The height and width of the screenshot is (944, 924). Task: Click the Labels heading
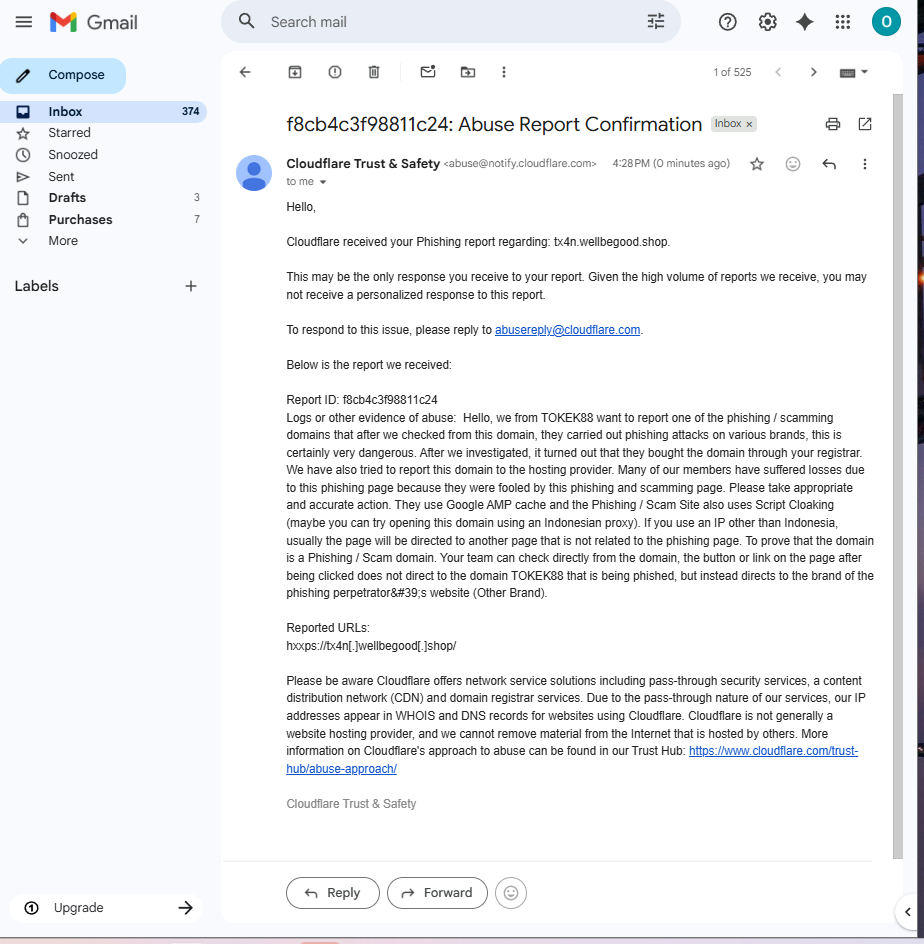coord(37,286)
